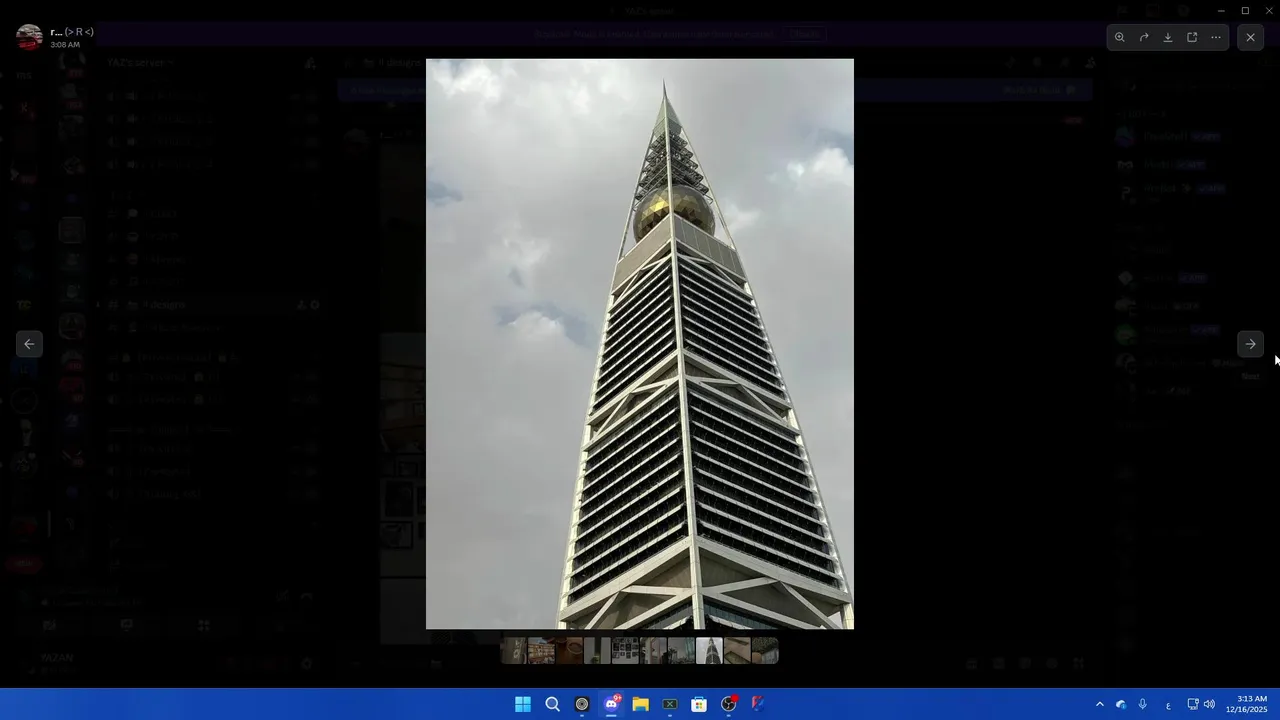Select the fourth thumbnail with the white wall
The height and width of the screenshot is (720, 1280).
(x=597, y=651)
